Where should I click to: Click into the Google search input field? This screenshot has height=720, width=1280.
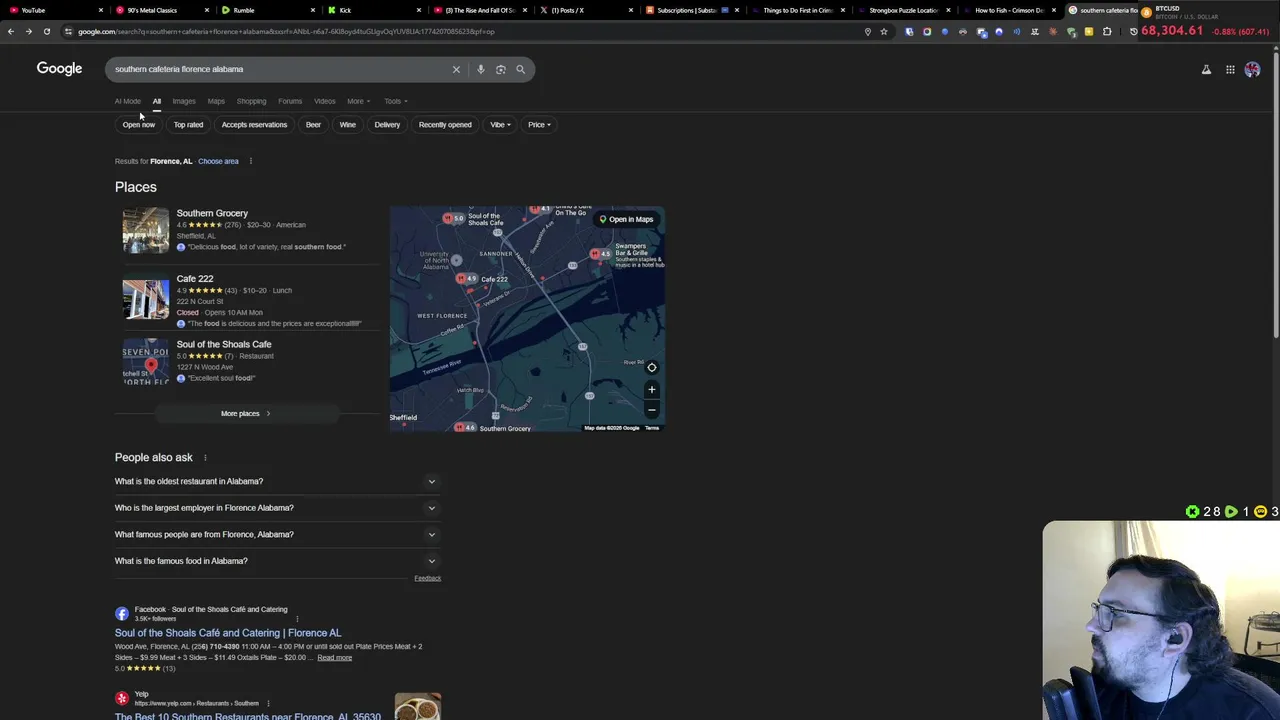point(280,69)
